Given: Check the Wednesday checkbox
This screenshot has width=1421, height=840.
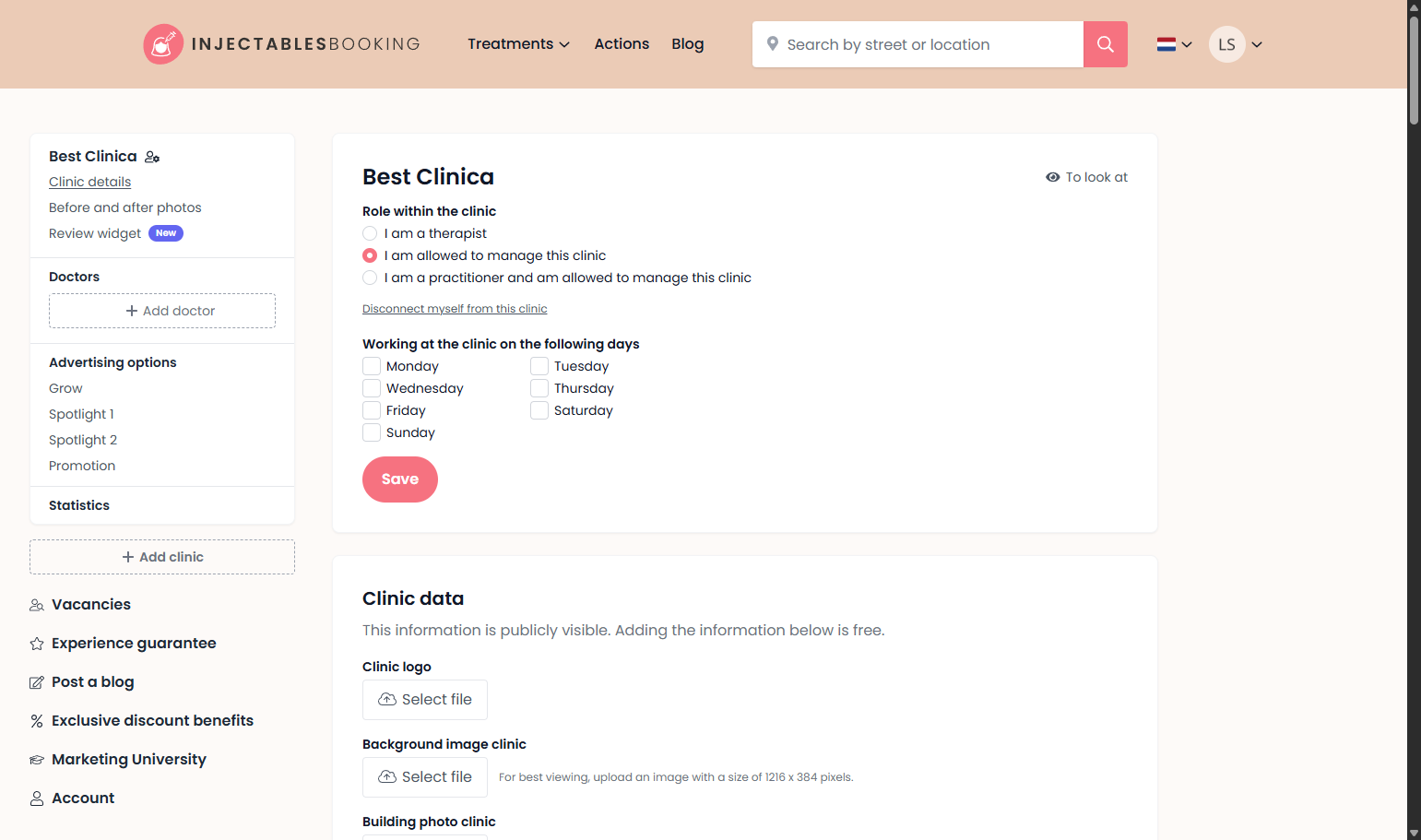Looking at the screenshot, I should (x=372, y=388).
